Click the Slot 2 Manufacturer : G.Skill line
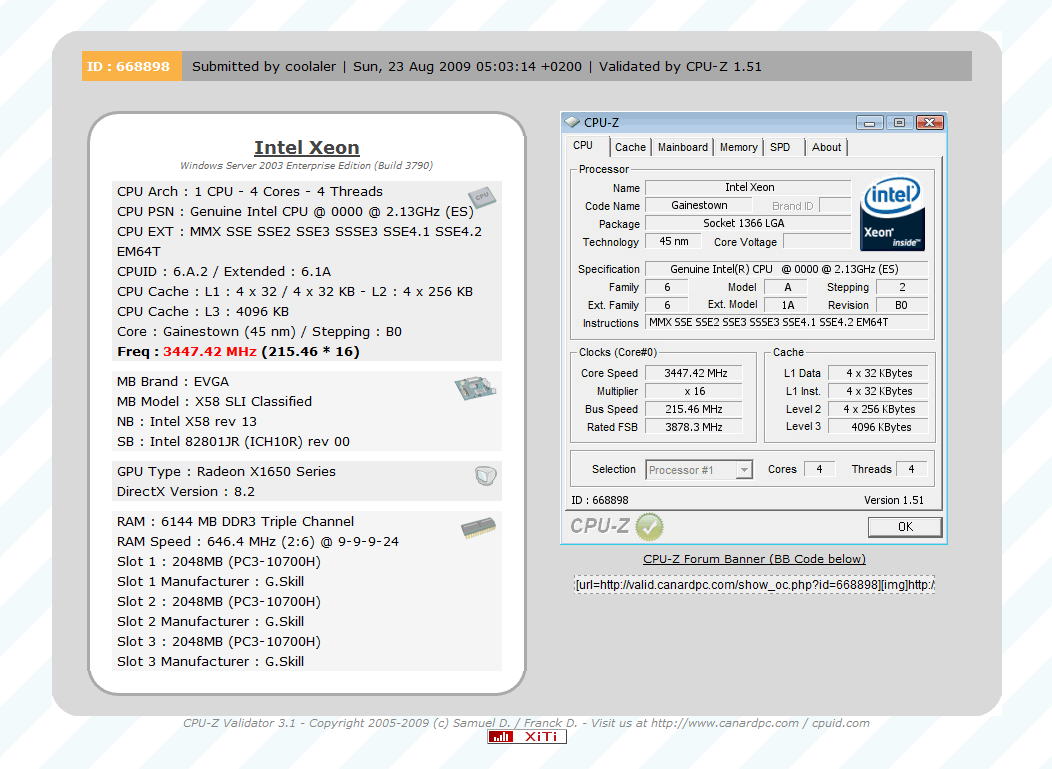The image size is (1052, 769). click(211, 621)
